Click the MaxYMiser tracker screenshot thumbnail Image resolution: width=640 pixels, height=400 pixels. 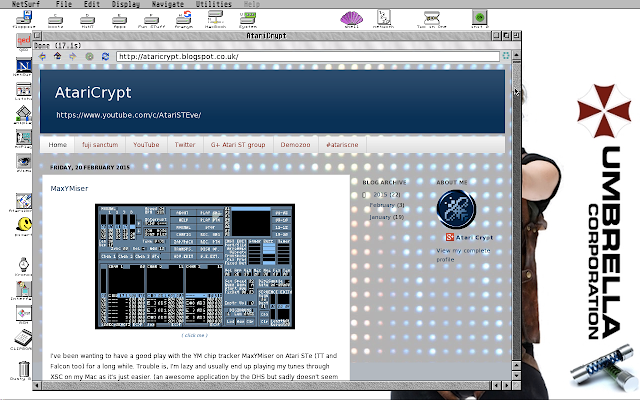click(195, 267)
